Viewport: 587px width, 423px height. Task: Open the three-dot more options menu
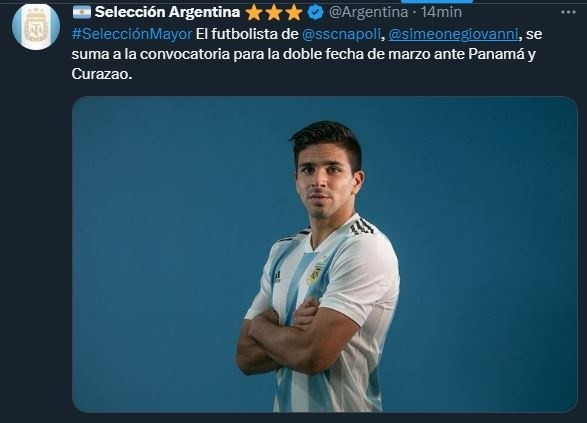[x=568, y=12]
